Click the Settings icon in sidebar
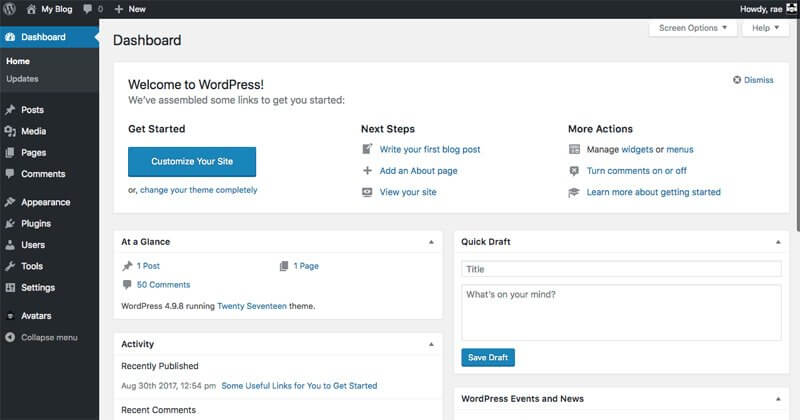This screenshot has width=800, height=420. 10,287
